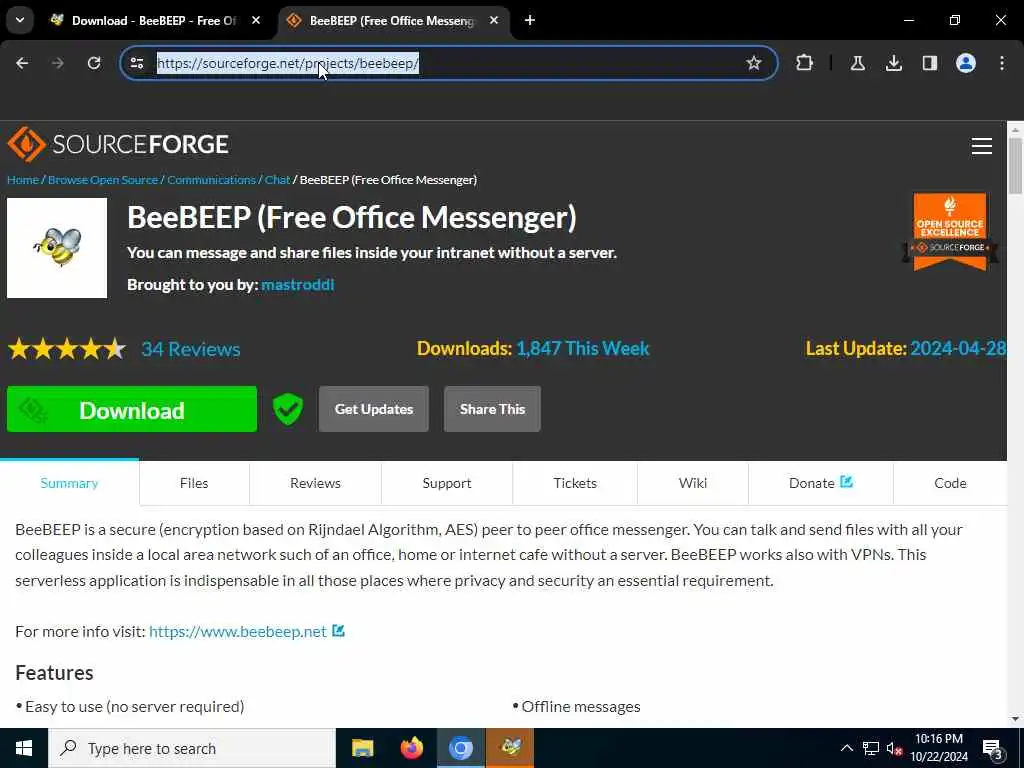Switch to the Reviews tab

(315, 483)
